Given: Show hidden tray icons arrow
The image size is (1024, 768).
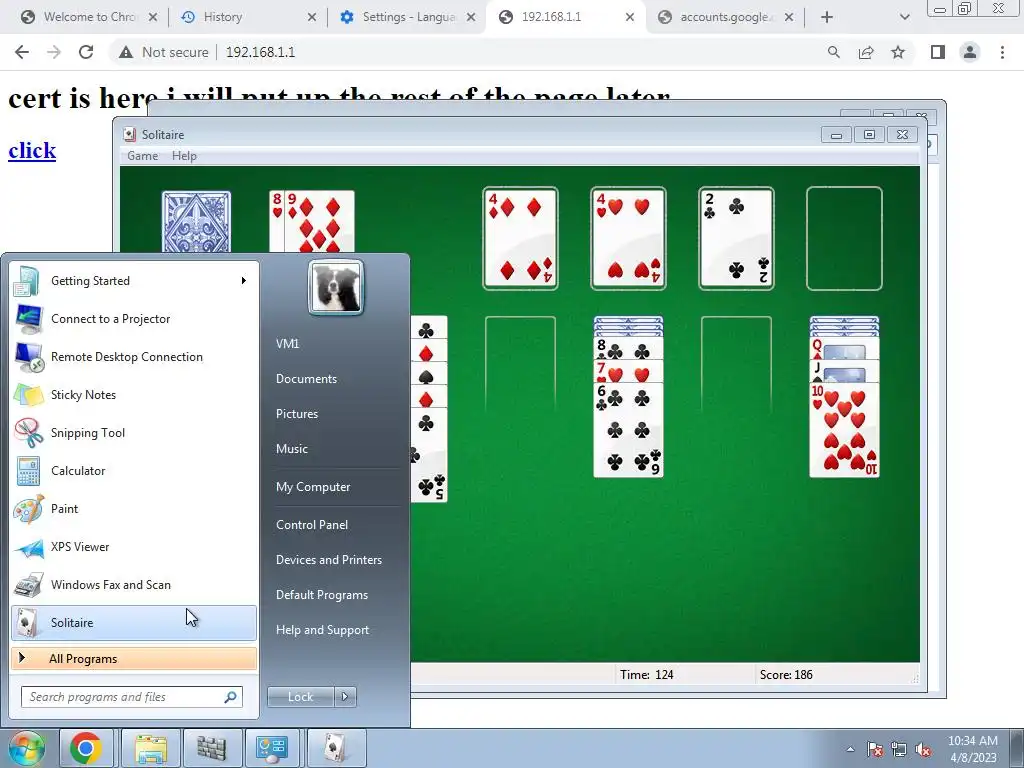Looking at the screenshot, I should 850,749.
